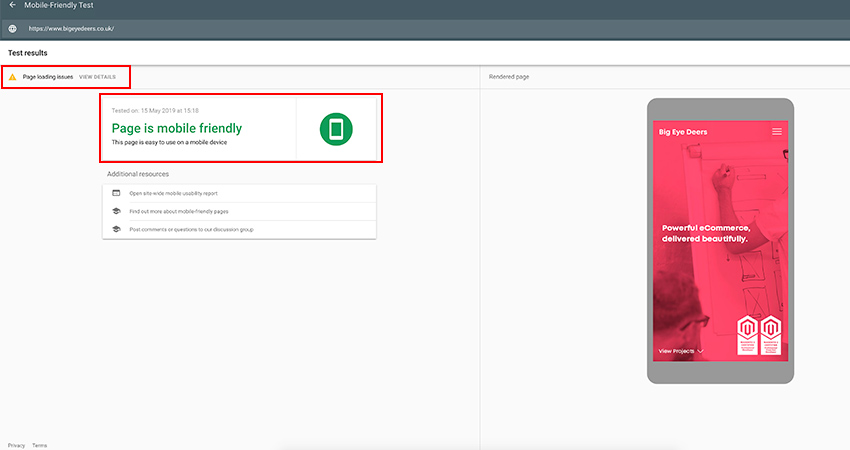This screenshot has width=850, height=450.
Task: Click Big Eye Deers logo in preview
Action: click(683, 132)
